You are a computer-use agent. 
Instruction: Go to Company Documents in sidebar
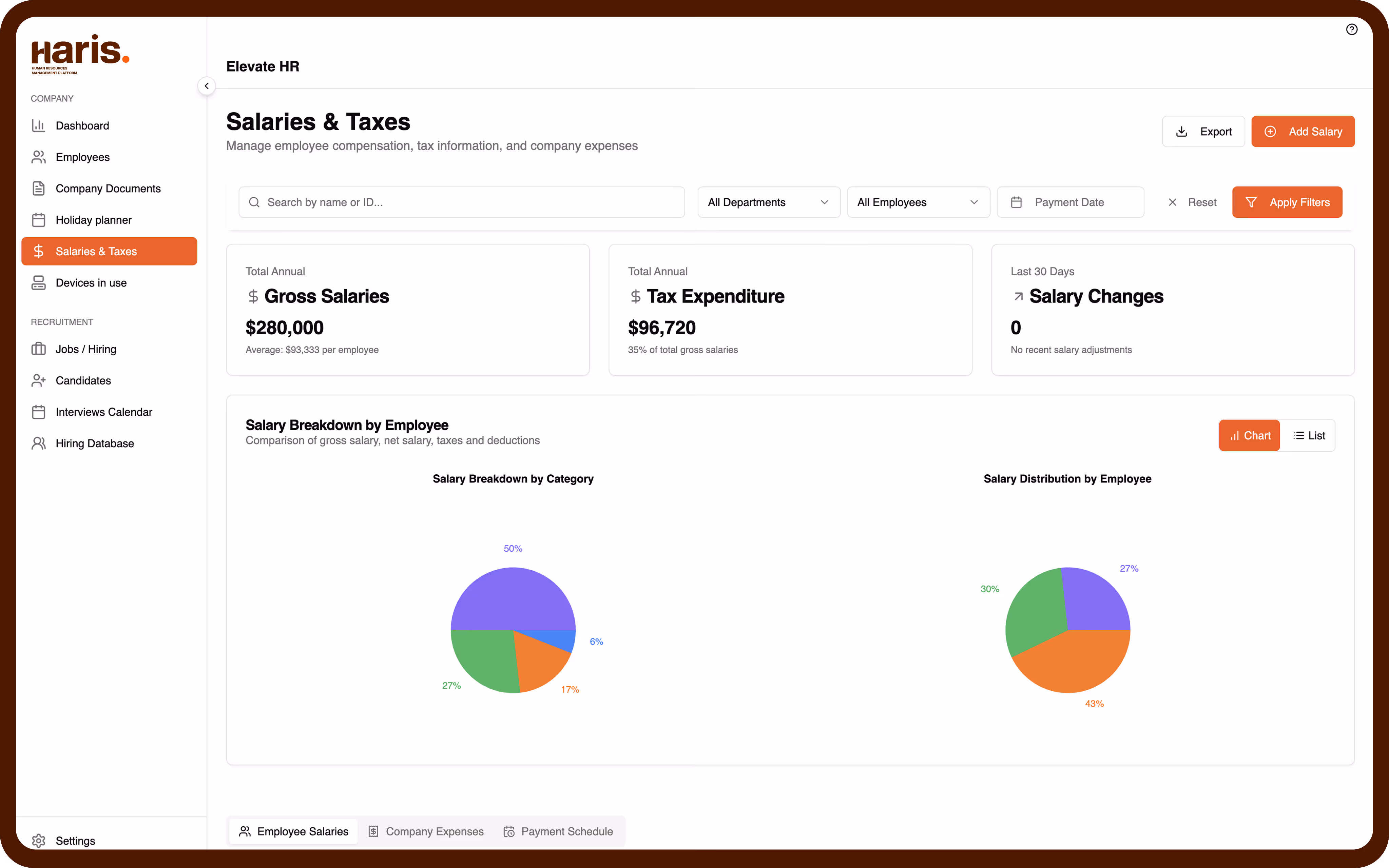click(x=108, y=188)
